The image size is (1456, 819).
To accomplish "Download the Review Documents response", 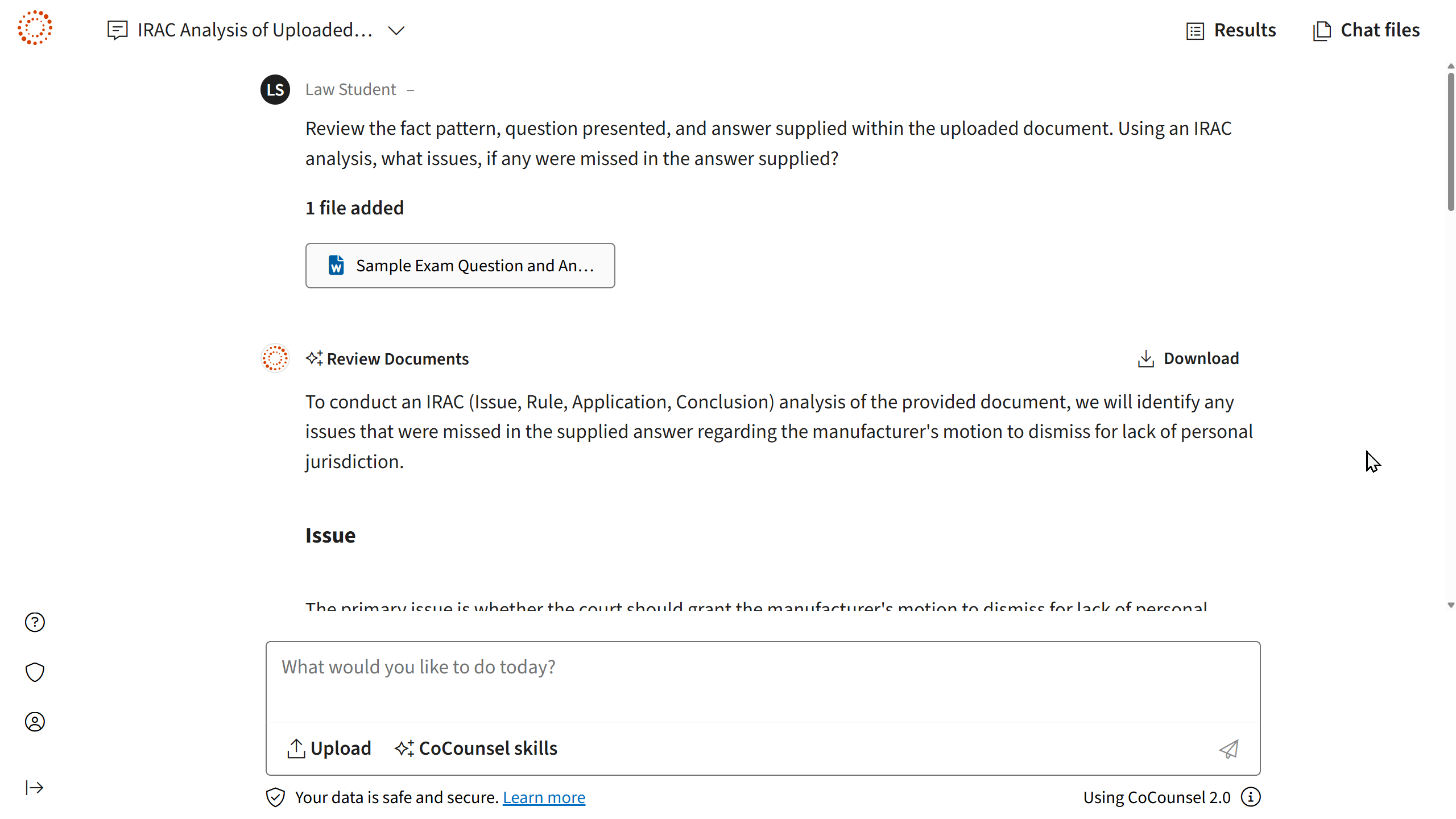I will [x=1188, y=359].
